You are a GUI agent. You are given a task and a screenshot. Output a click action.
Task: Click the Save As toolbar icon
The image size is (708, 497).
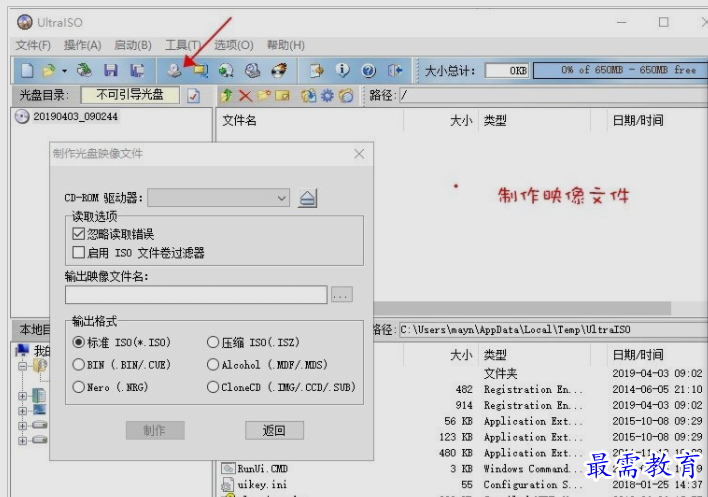tap(137, 70)
